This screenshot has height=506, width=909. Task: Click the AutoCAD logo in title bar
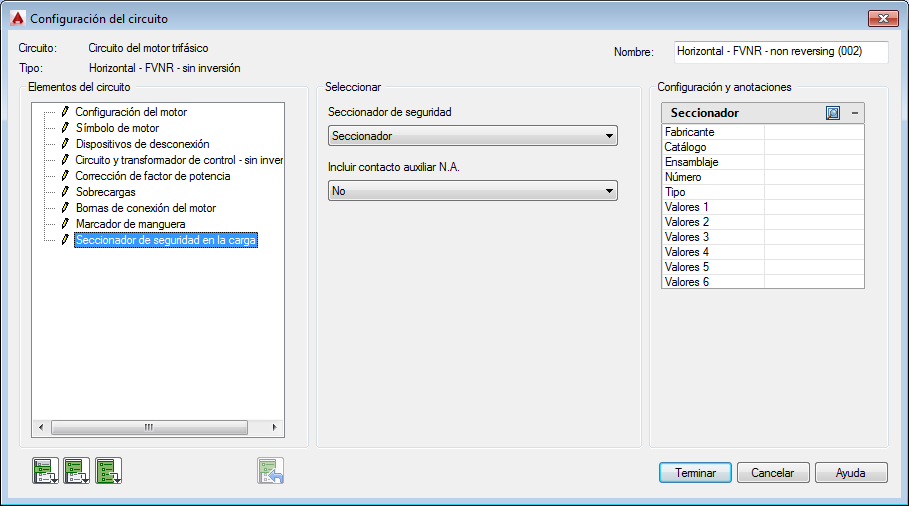coord(17,18)
